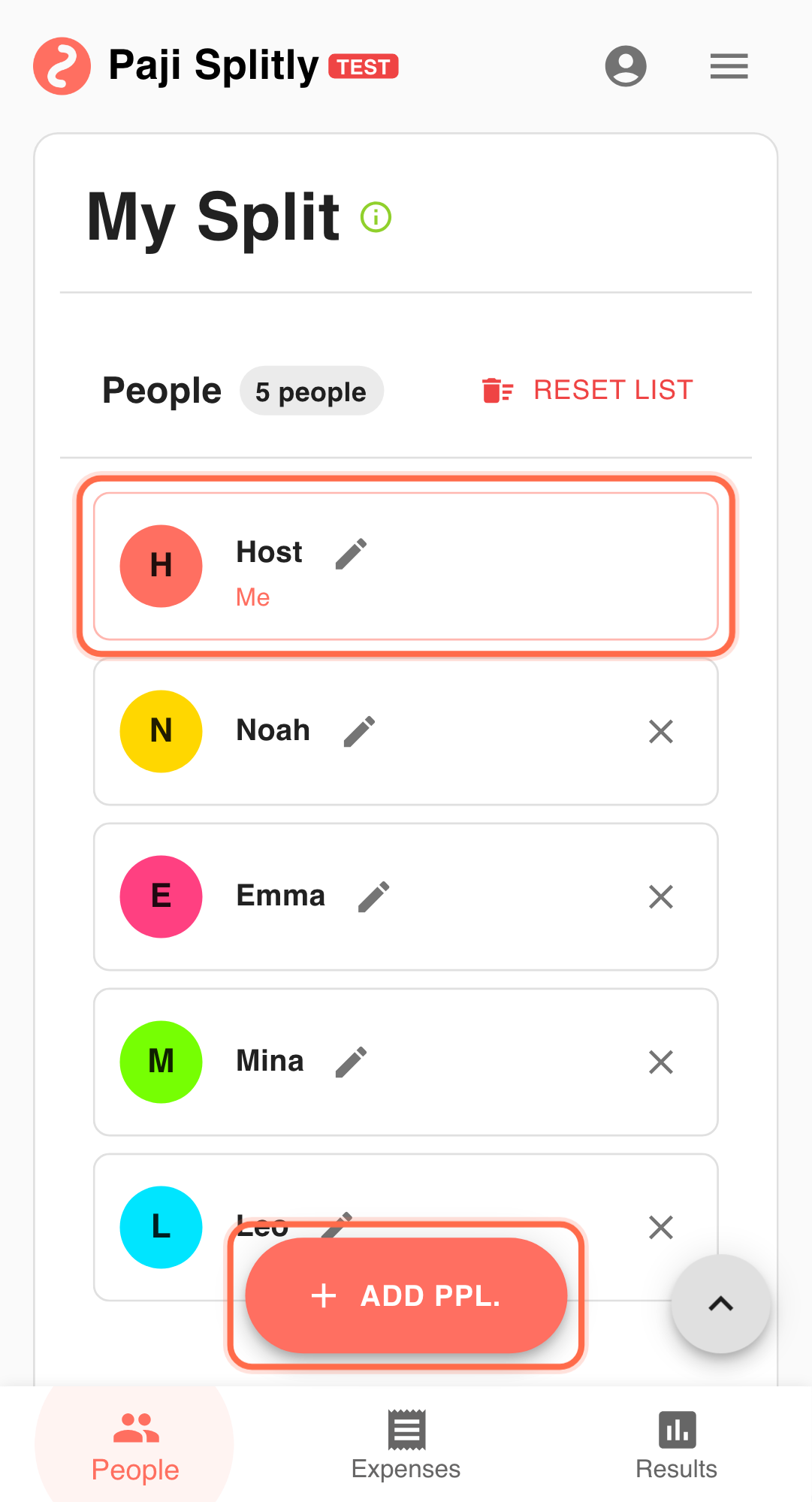Edit Mina's name with pencil icon
Viewport: 812px width, 1502px height.
(351, 1062)
